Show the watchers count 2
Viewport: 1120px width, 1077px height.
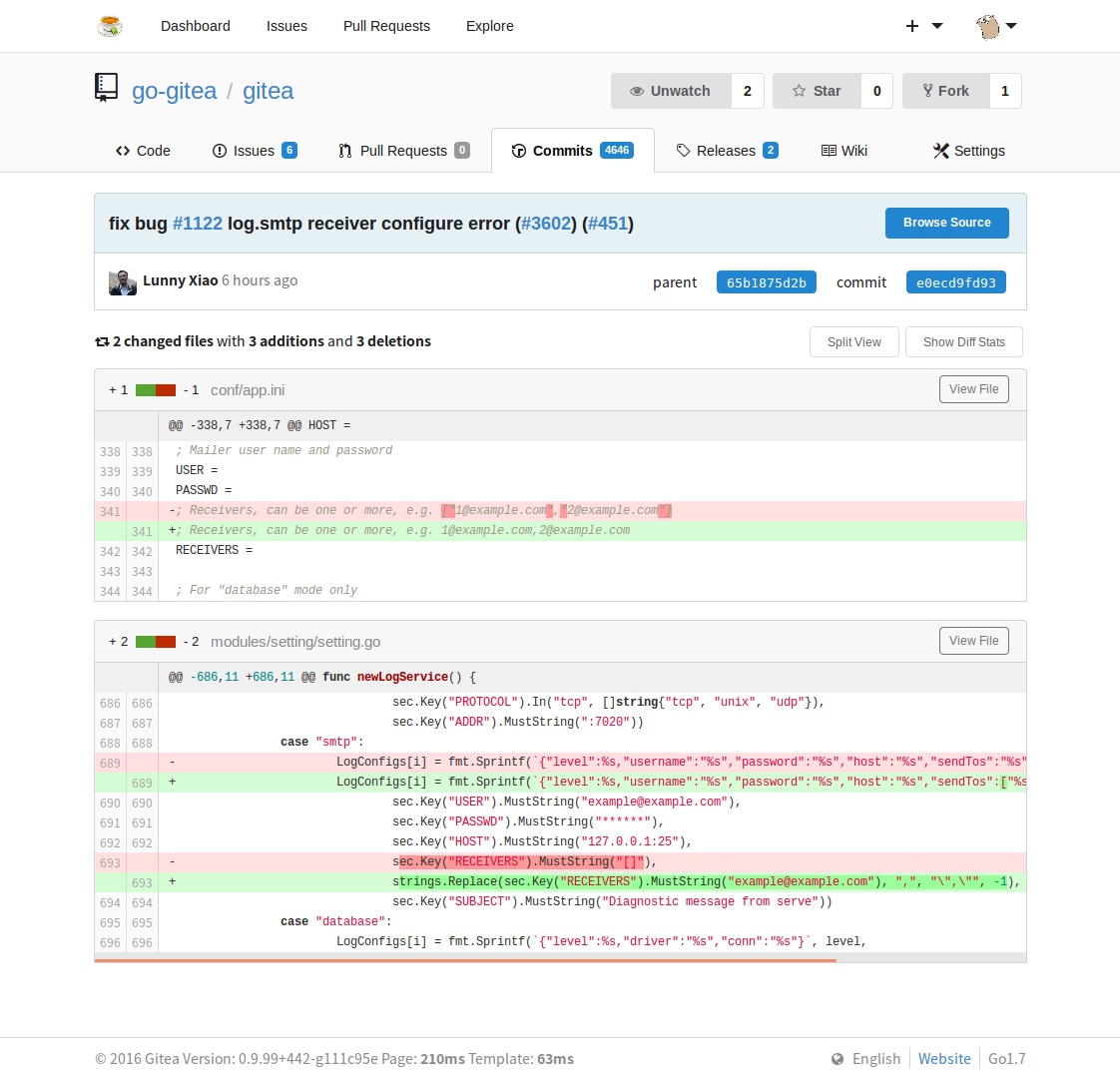[x=747, y=91]
